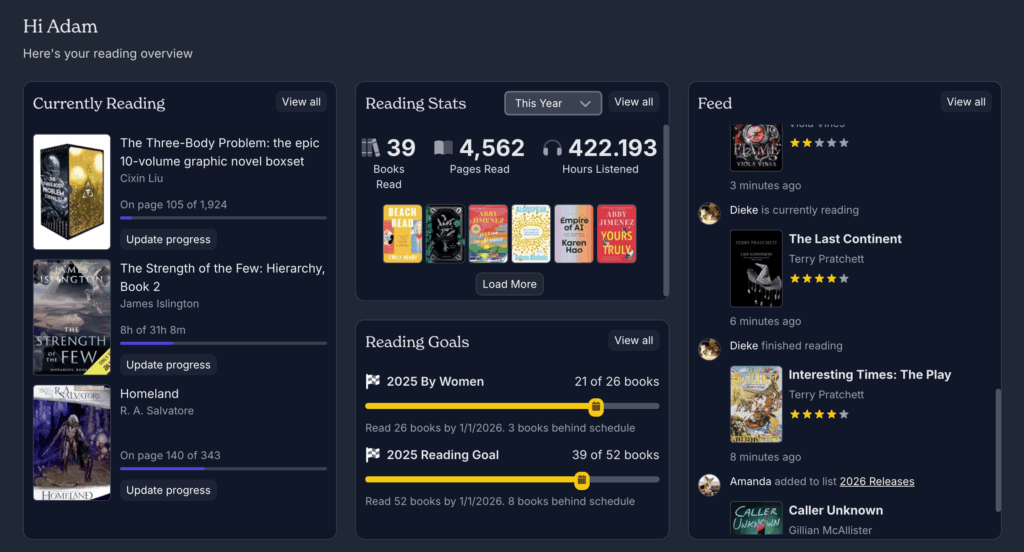1024x552 pixels.
Task: Click the flag icon beside 2025 By Women
Action: pos(373,381)
